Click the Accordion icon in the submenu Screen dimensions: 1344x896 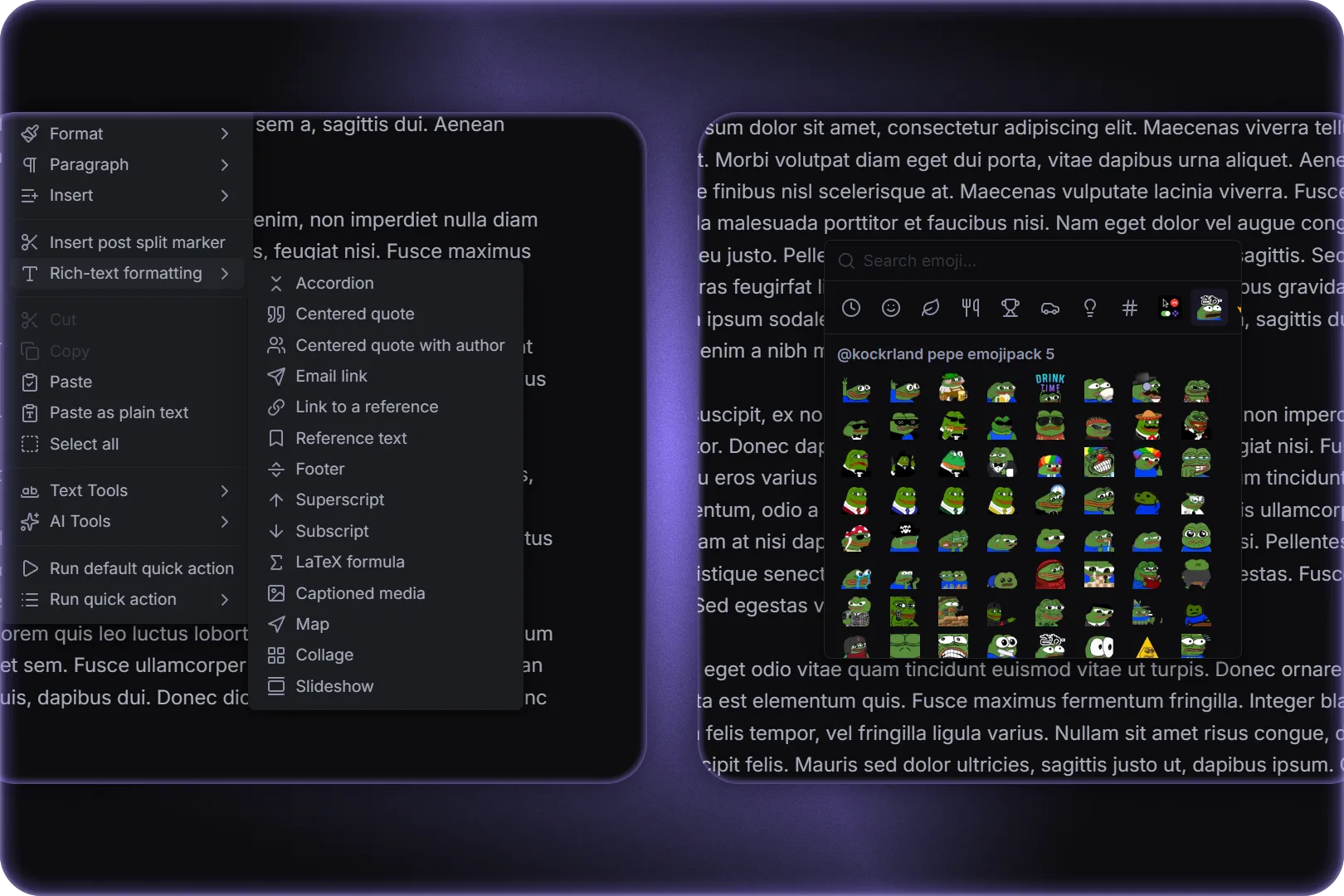276,284
